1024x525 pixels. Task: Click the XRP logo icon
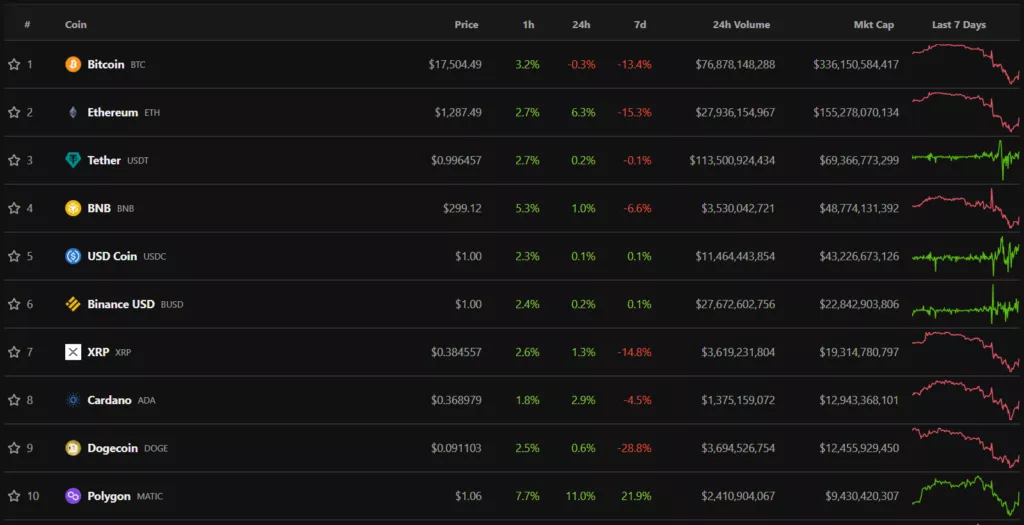[x=73, y=352]
